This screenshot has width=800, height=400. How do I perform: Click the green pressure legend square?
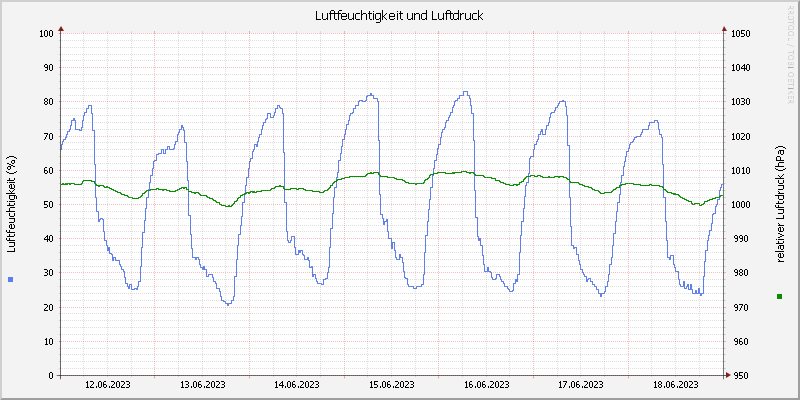click(779, 296)
